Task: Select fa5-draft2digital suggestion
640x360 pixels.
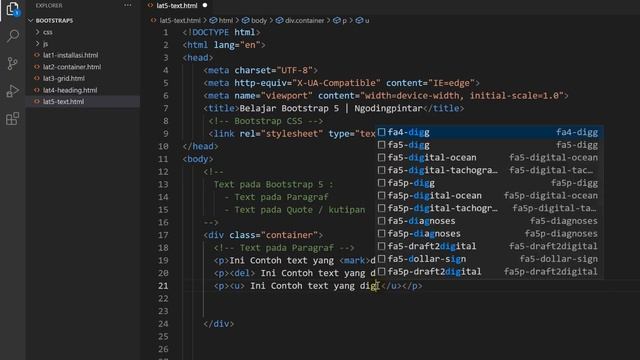Action: coord(489,246)
